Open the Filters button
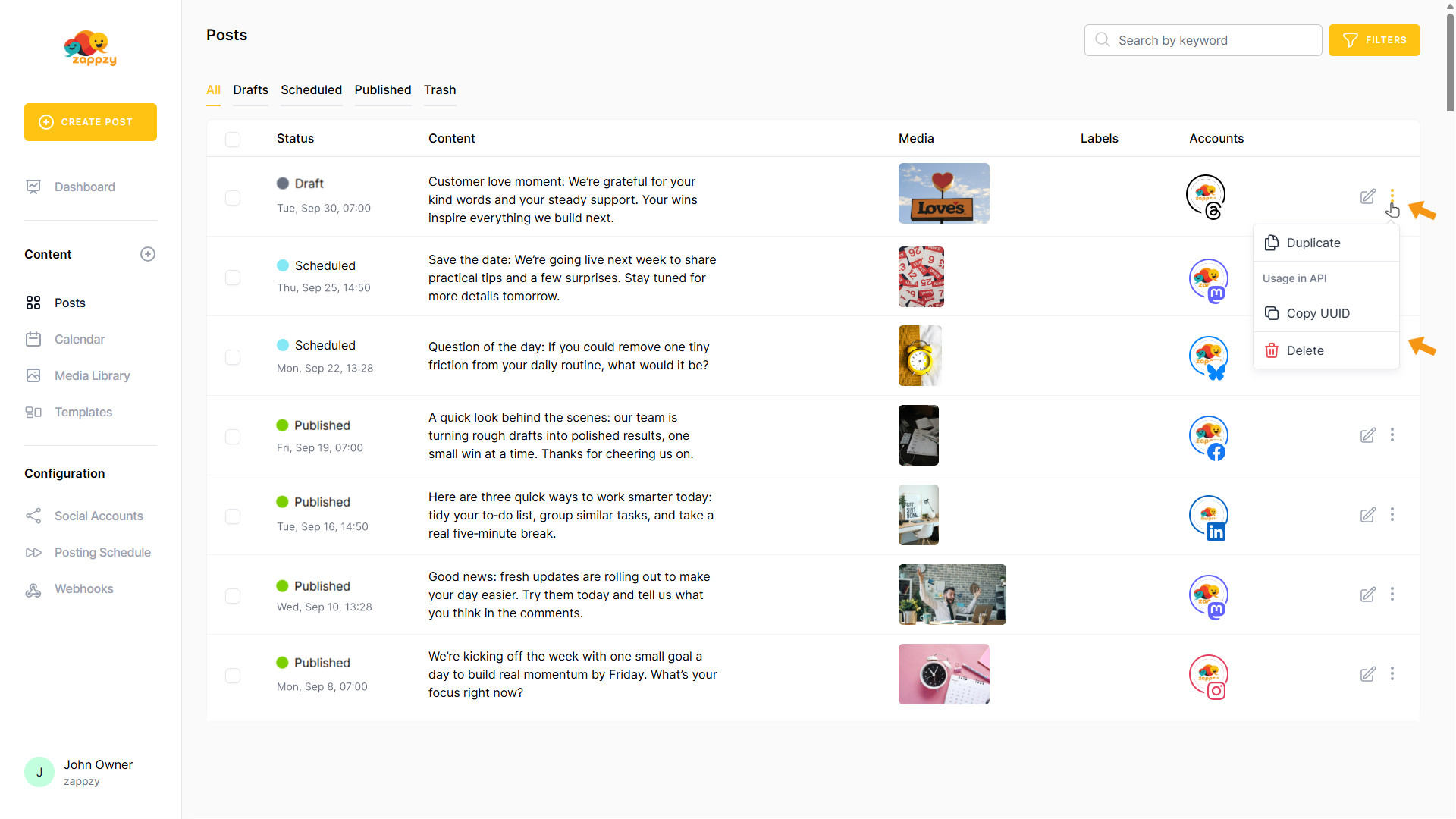The image size is (1456, 819). point(1373,40)
